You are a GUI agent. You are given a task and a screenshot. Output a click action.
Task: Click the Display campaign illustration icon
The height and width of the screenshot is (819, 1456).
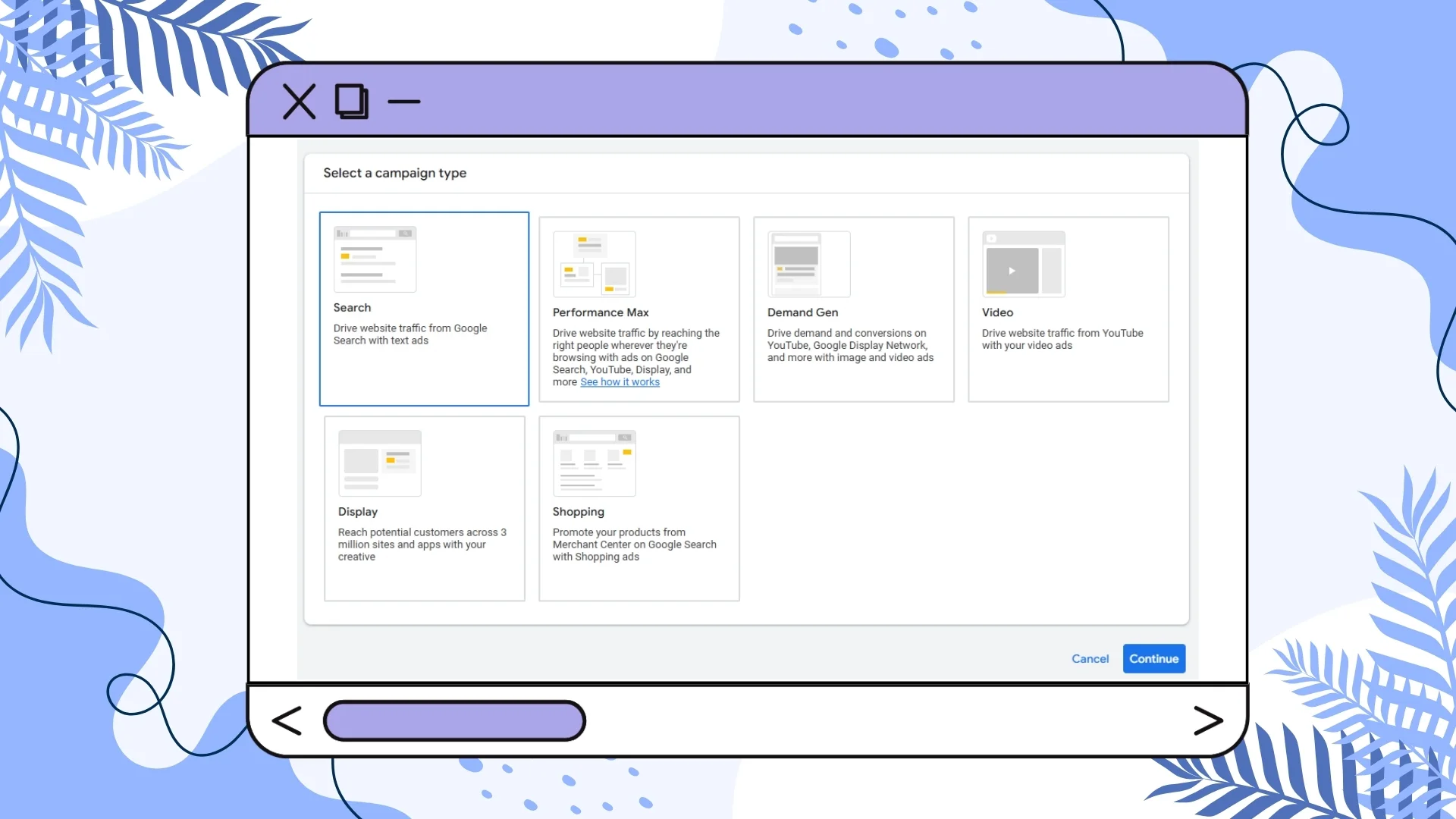(x=379, y=463)
